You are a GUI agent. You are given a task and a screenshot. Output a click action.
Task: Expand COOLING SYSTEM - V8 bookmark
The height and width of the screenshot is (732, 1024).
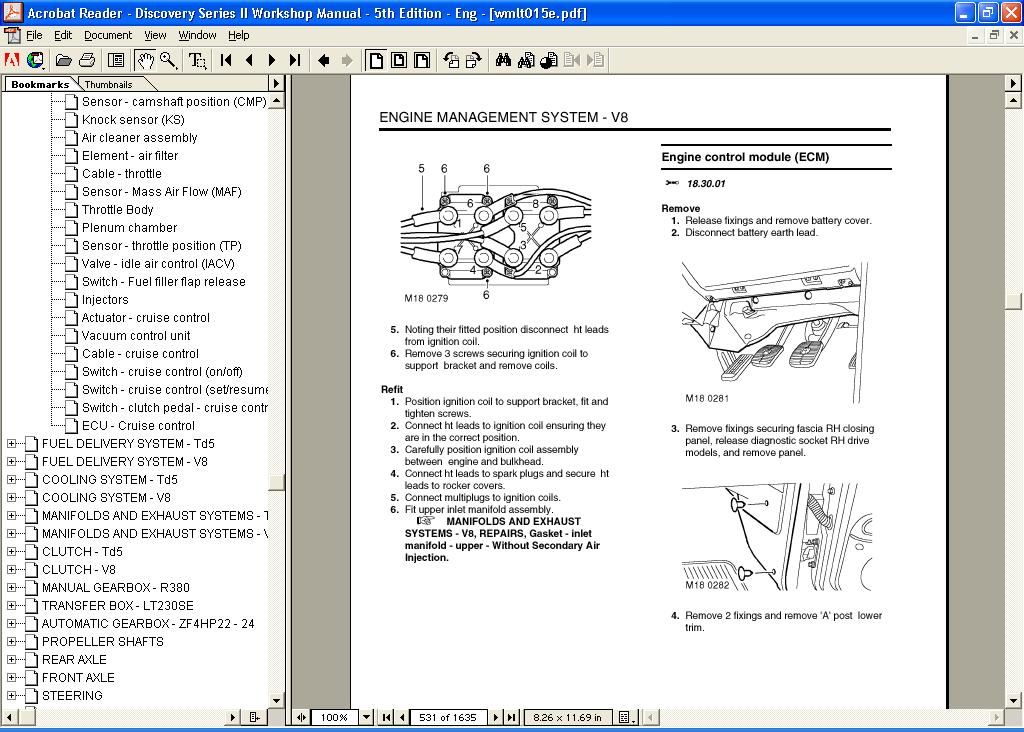(x=11, y=498)
